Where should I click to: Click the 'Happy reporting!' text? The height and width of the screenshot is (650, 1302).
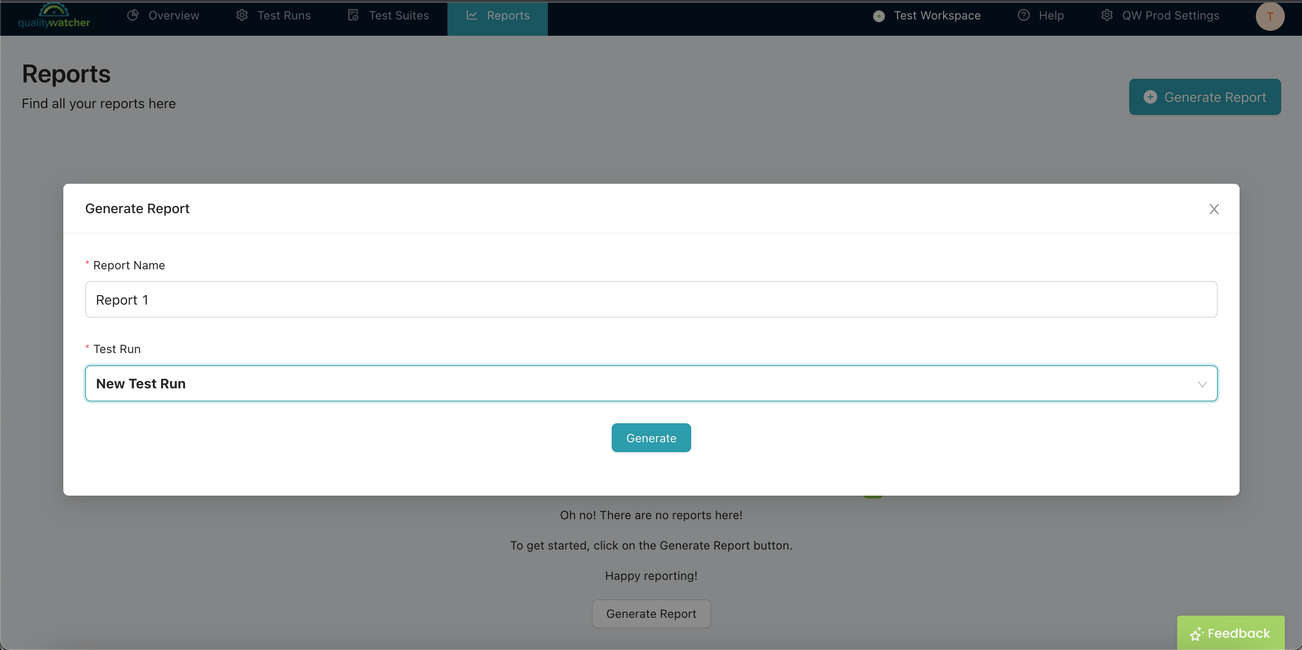(651, 576)
